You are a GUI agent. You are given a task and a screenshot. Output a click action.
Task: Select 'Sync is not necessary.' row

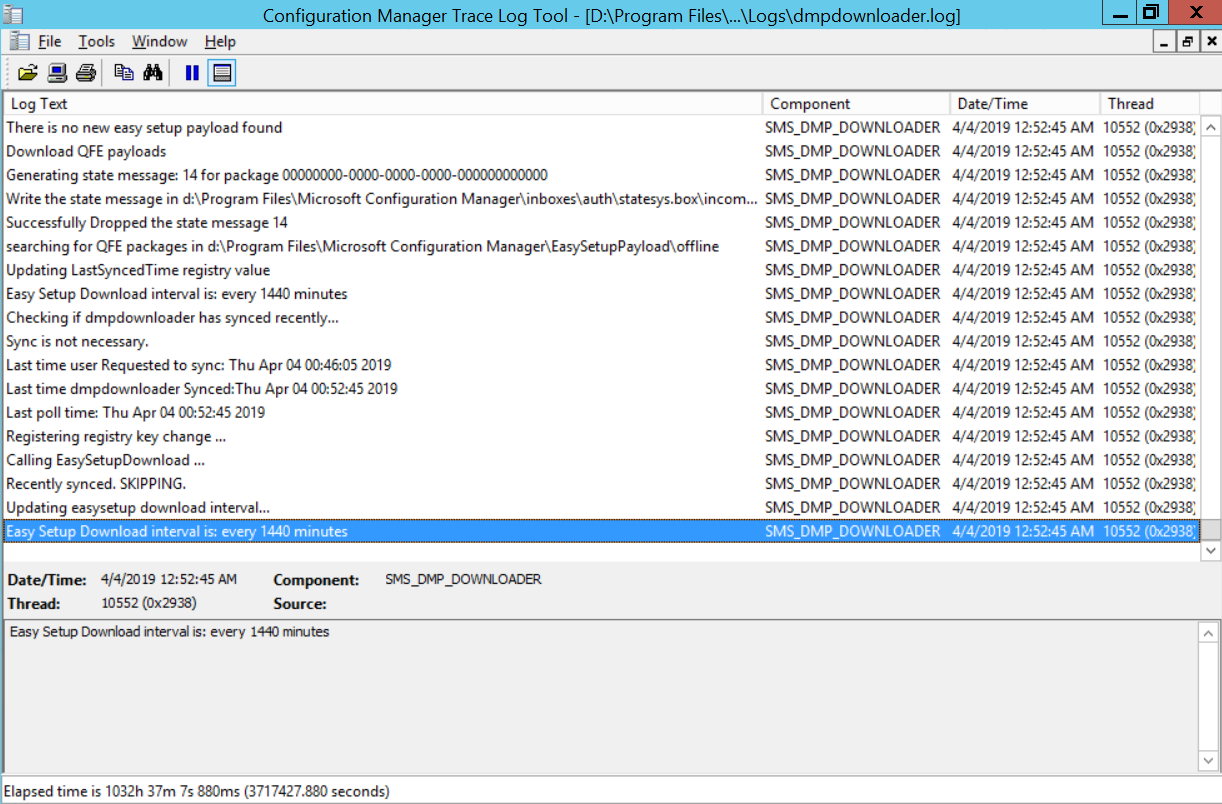601,342
